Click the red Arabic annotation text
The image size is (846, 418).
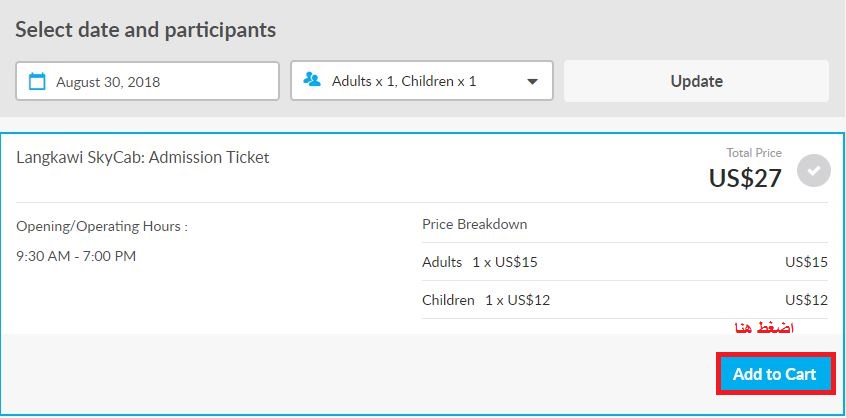[x=765, y=327]
